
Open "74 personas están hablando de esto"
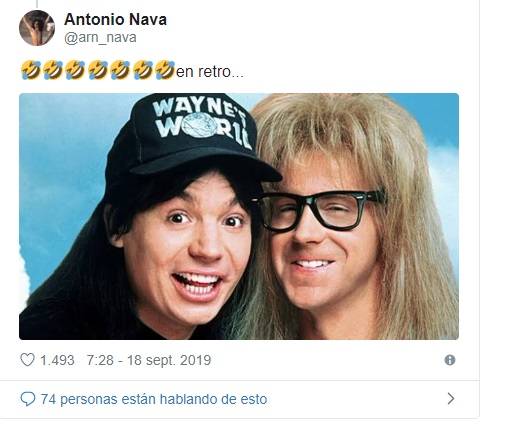click(154, 399)
